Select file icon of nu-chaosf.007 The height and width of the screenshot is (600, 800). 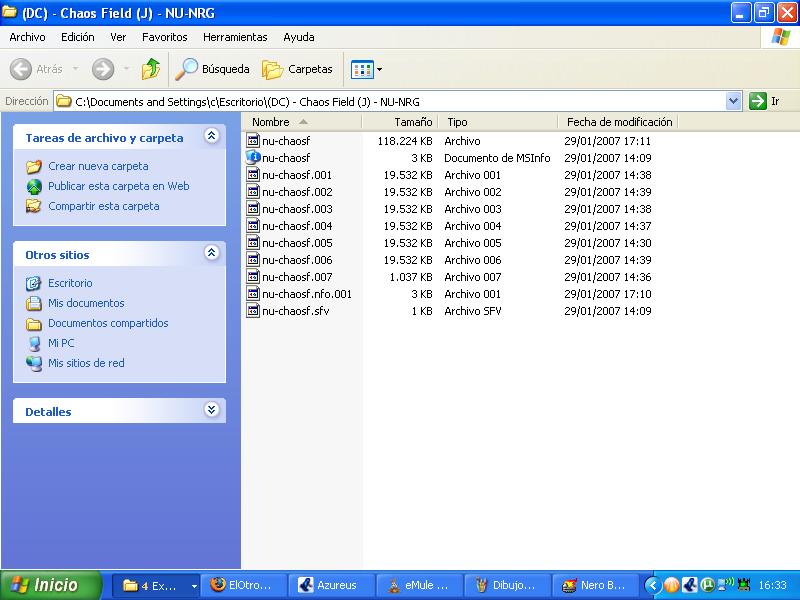pos(253,277)
